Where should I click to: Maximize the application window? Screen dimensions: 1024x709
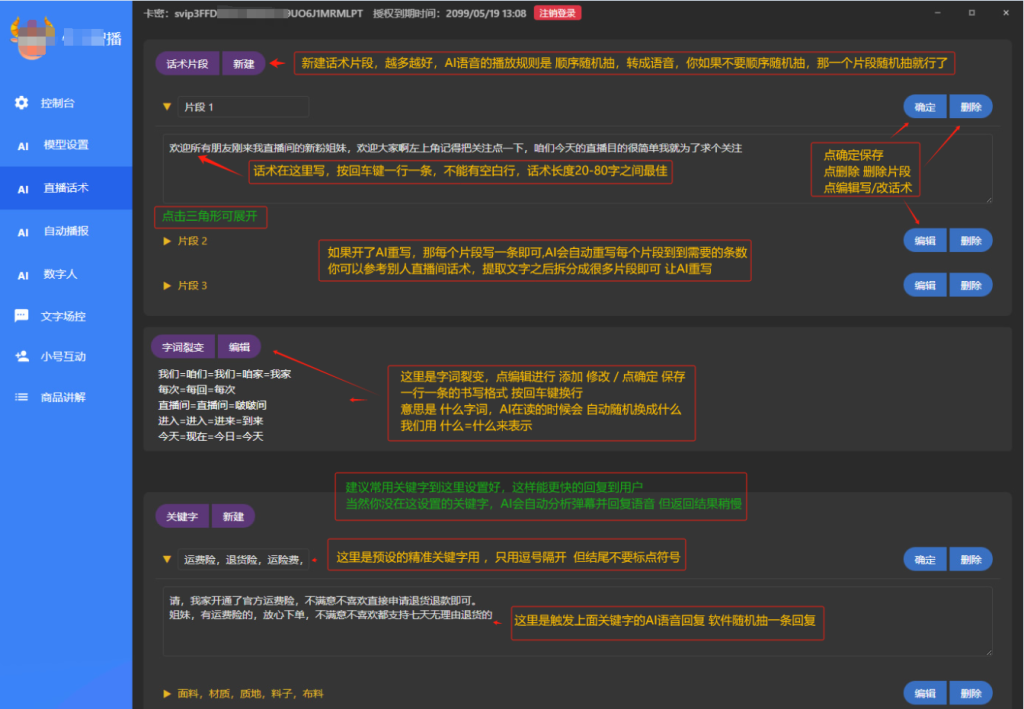tap(972, 13)
